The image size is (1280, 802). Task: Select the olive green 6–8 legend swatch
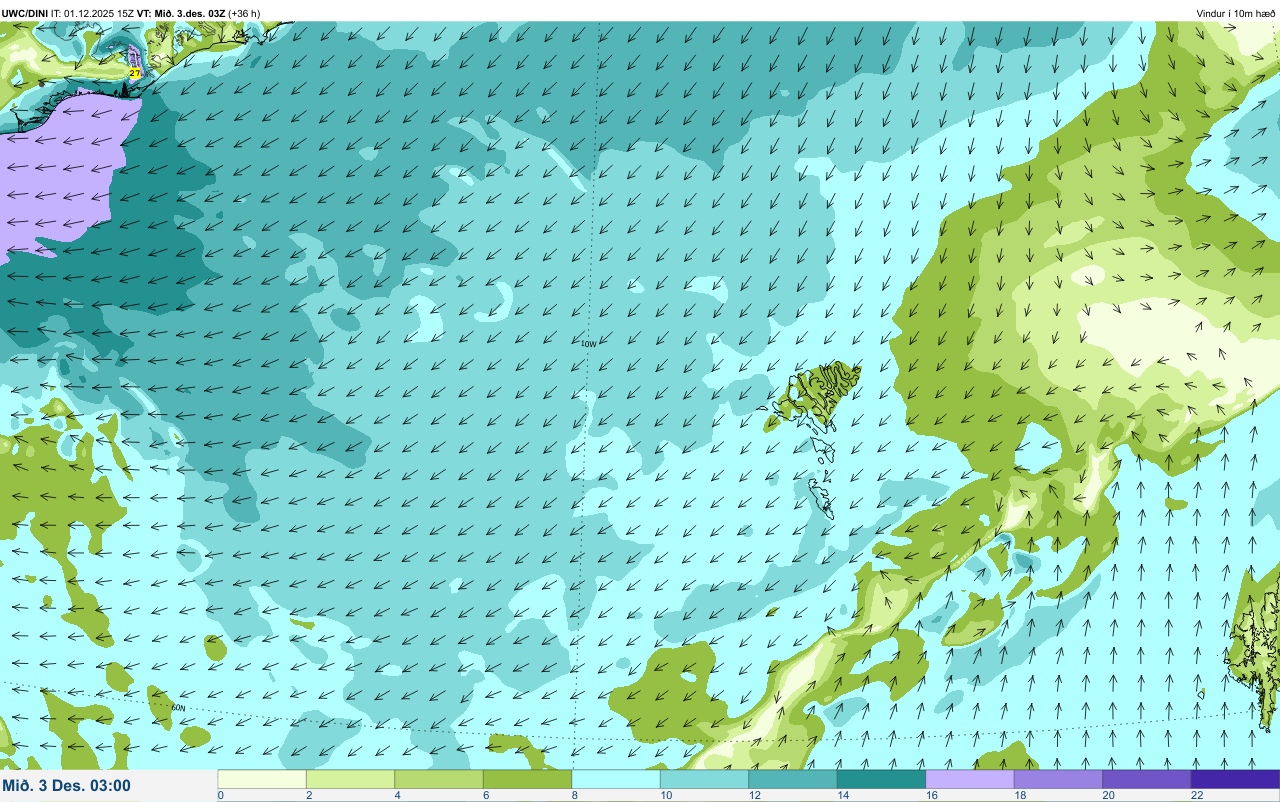pyautogui.click(x=527, y=779)
